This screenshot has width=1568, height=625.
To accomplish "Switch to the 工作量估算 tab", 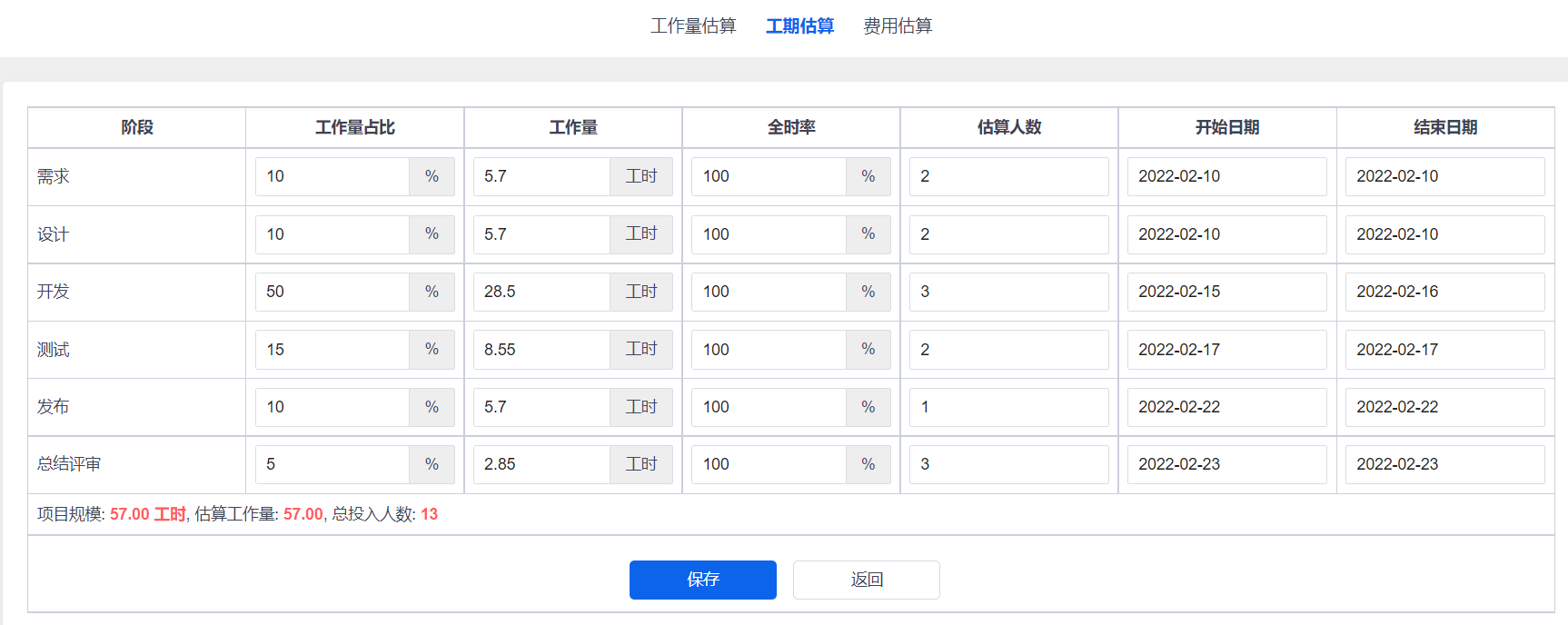I will (x=693, y=26).
